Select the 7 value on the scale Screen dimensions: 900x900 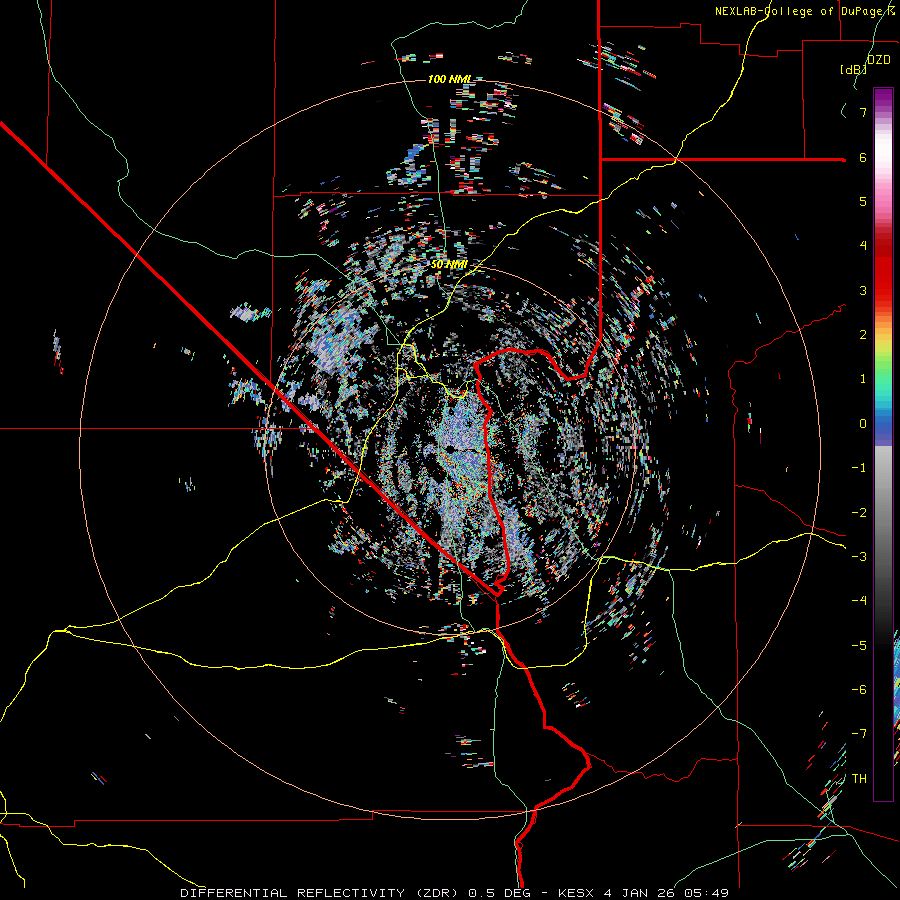click(863, 112)
